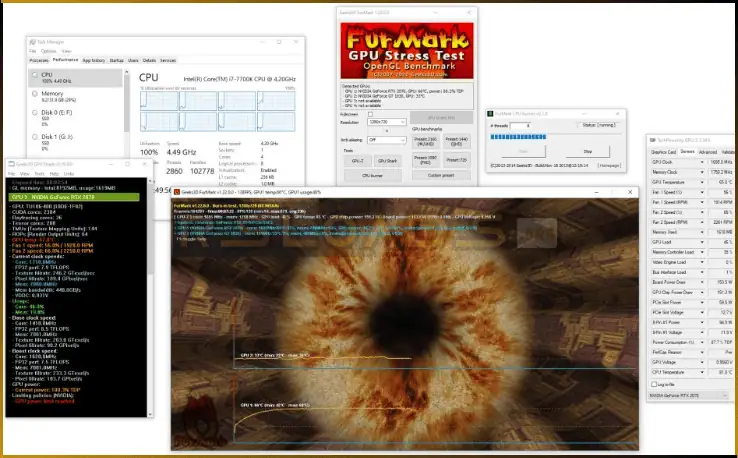Click Preset:1440 (QHD) benchmark button
Image resolution: width=738 pixels, height=458 pixels.
pos(457,141)
